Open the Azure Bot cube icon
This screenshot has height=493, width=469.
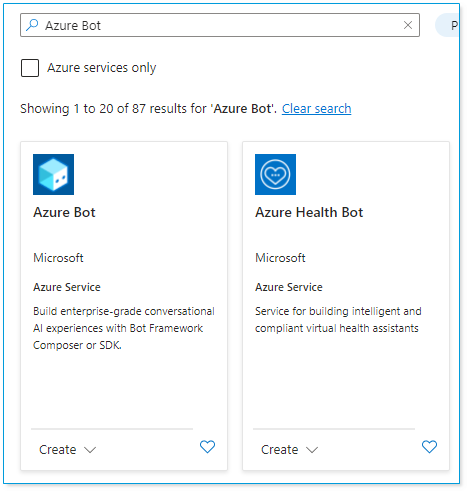(53, 174)
